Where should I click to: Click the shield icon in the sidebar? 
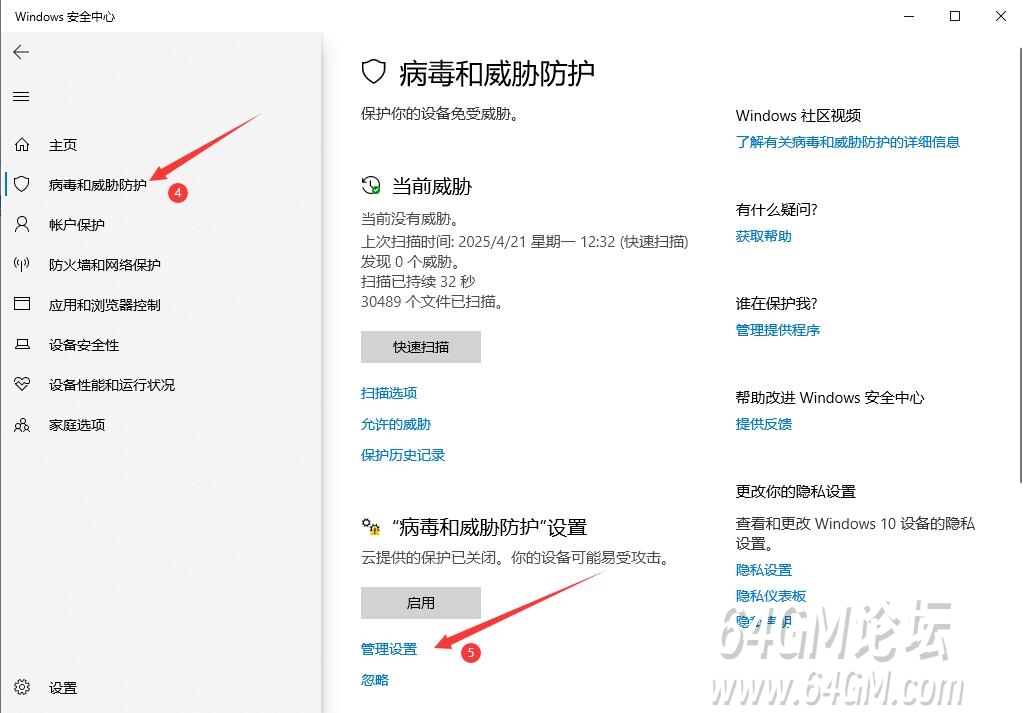tap(22, 184)
